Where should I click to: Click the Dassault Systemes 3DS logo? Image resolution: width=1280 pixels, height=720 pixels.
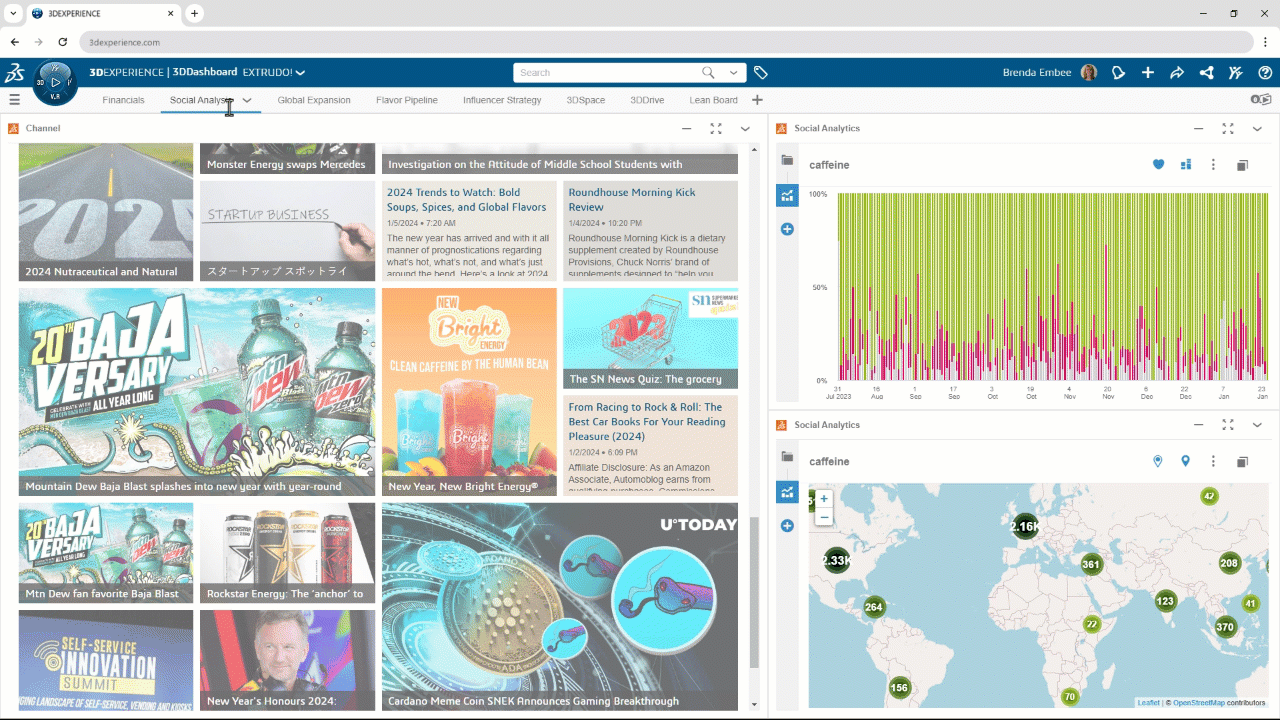(x=15, y=72)
